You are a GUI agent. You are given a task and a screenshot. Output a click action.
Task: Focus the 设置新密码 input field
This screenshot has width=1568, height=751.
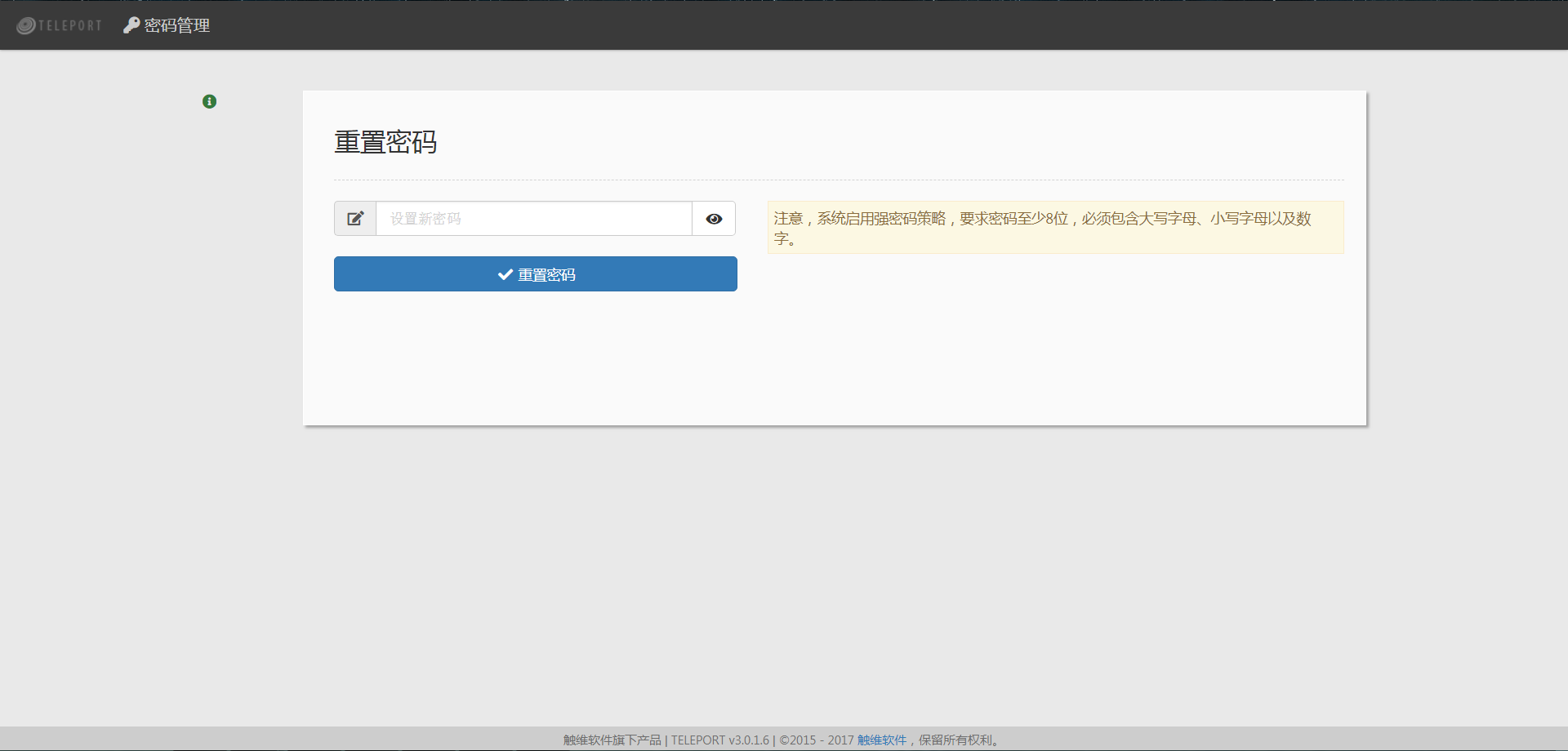(x=534, y=219)
